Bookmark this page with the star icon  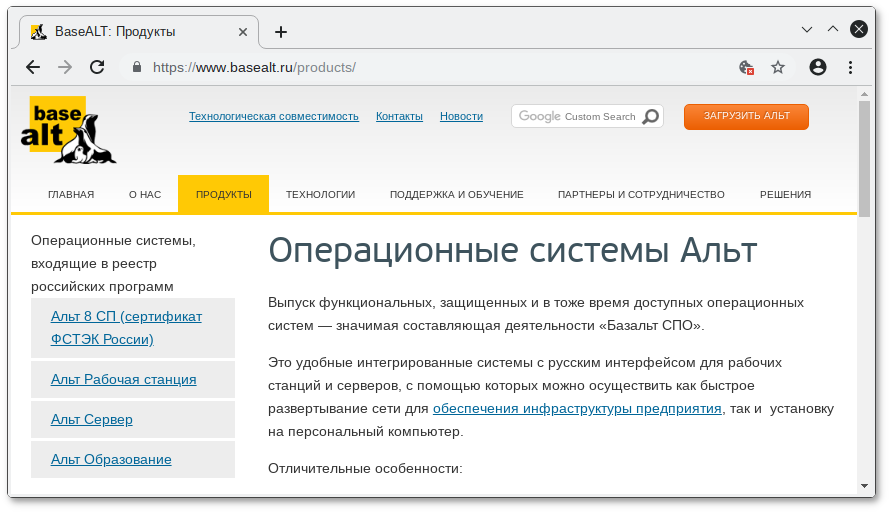click(778, 67)
